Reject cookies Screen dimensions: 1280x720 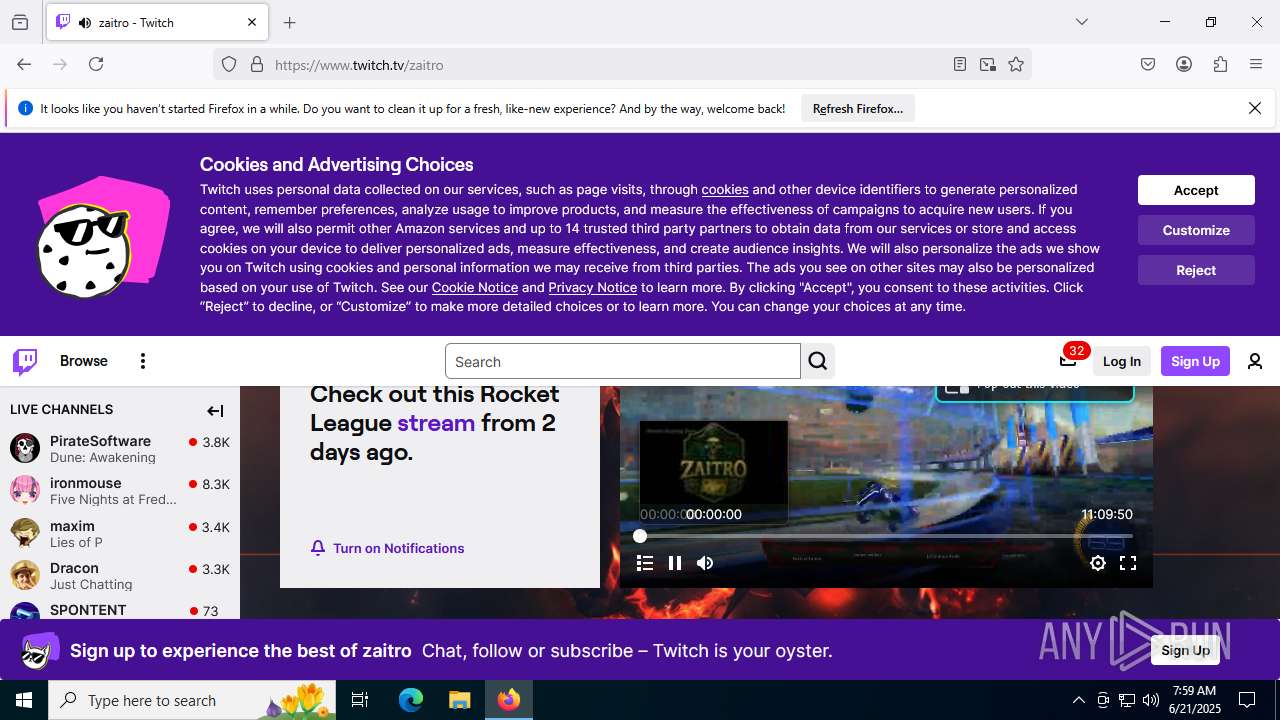coord(1196,270)
